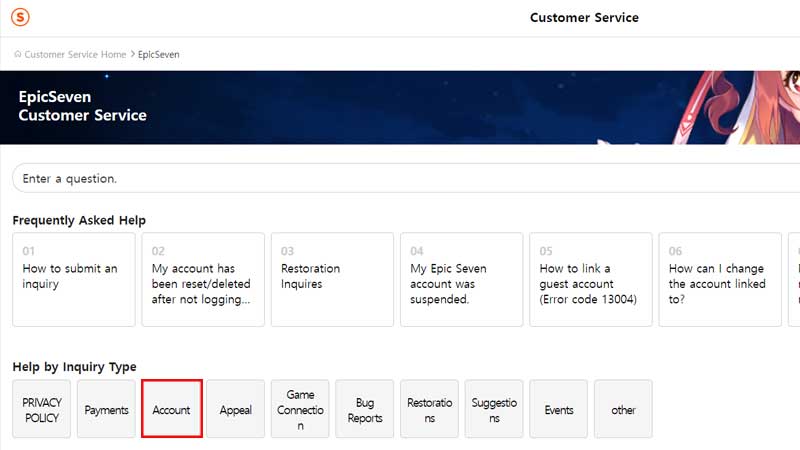Click the Customer Service header title

pos(584,18)
